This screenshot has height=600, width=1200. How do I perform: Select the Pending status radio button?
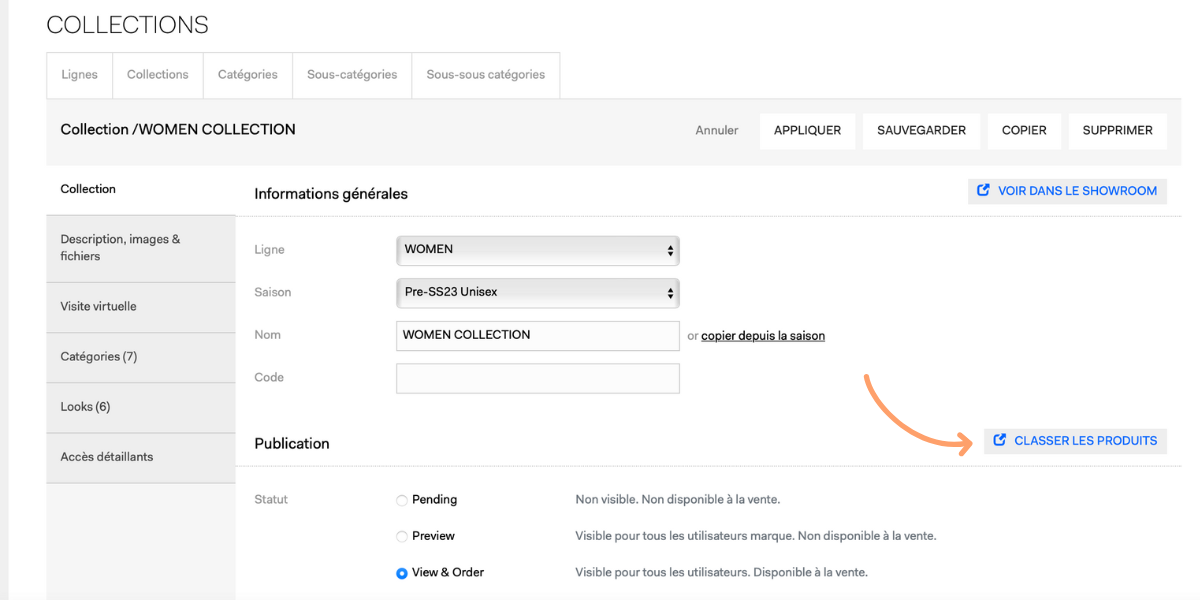[402, 500]
